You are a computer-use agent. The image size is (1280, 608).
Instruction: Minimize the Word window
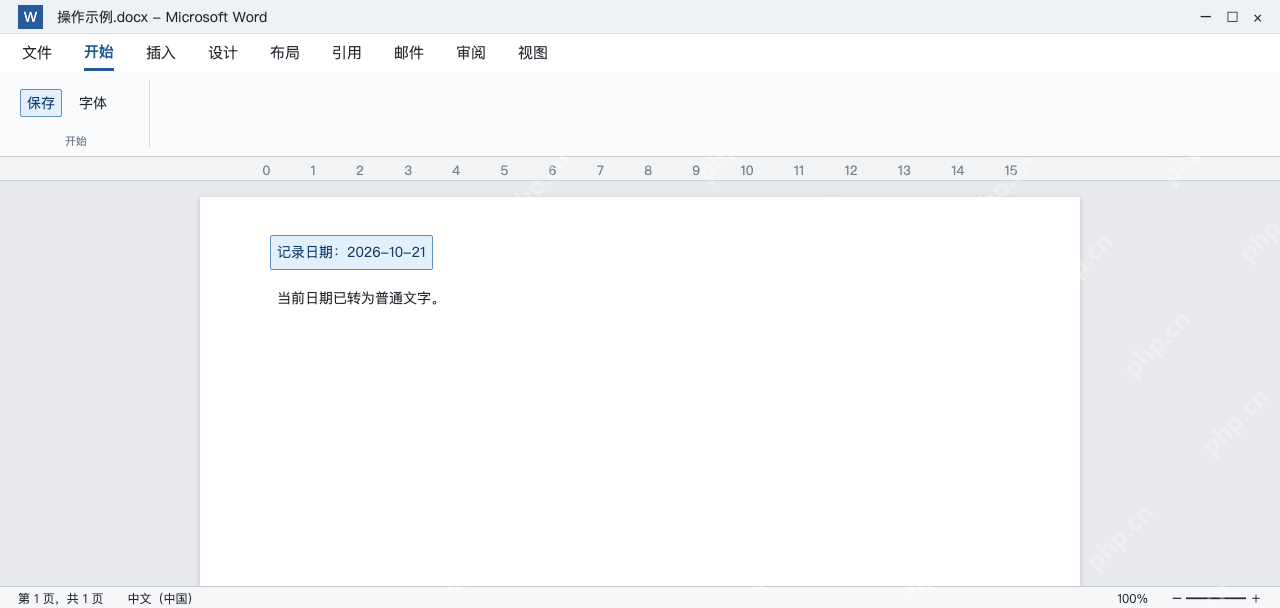pos(1206,17)
